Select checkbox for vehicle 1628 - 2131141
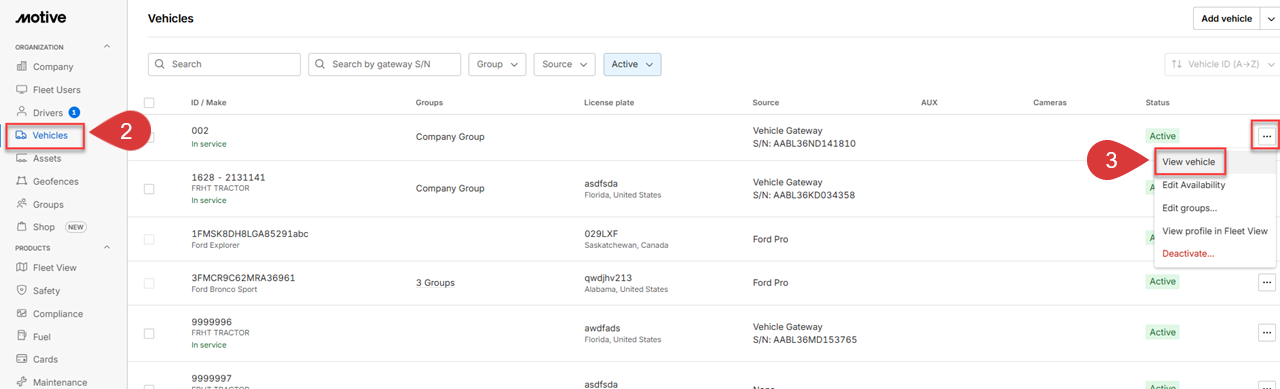This screenshot has width=1280, height=389. pos(149,188)
